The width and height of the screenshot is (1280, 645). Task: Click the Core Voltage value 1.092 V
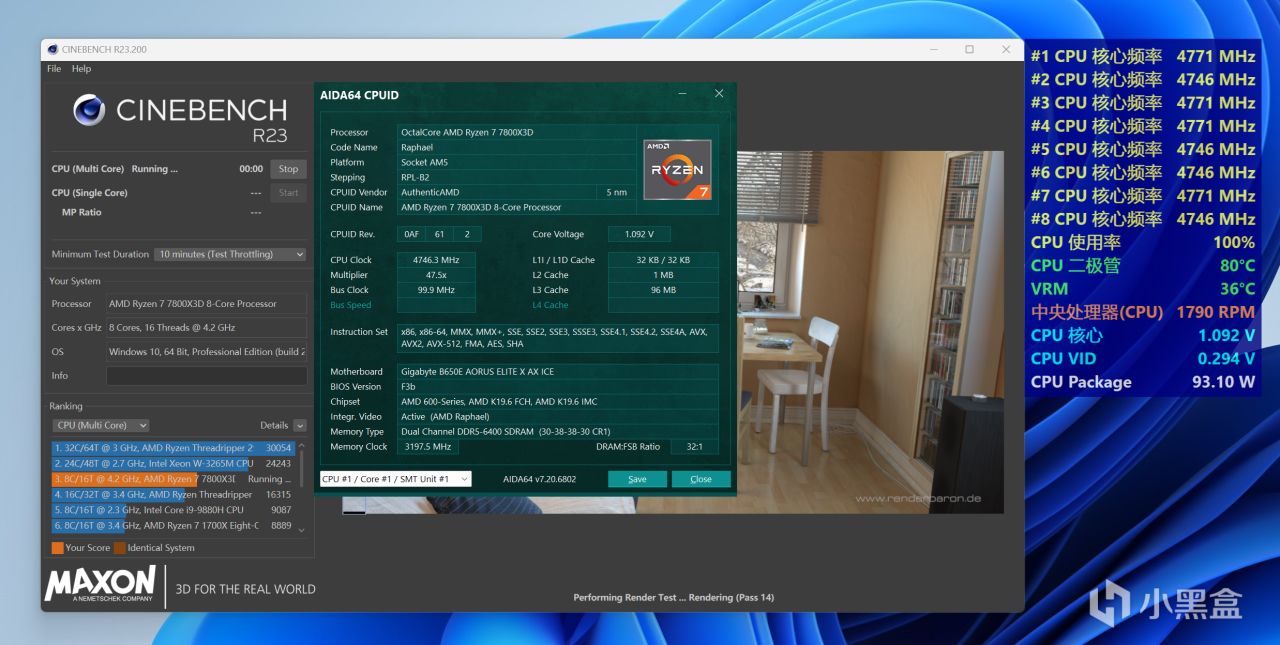pos(638,234)
